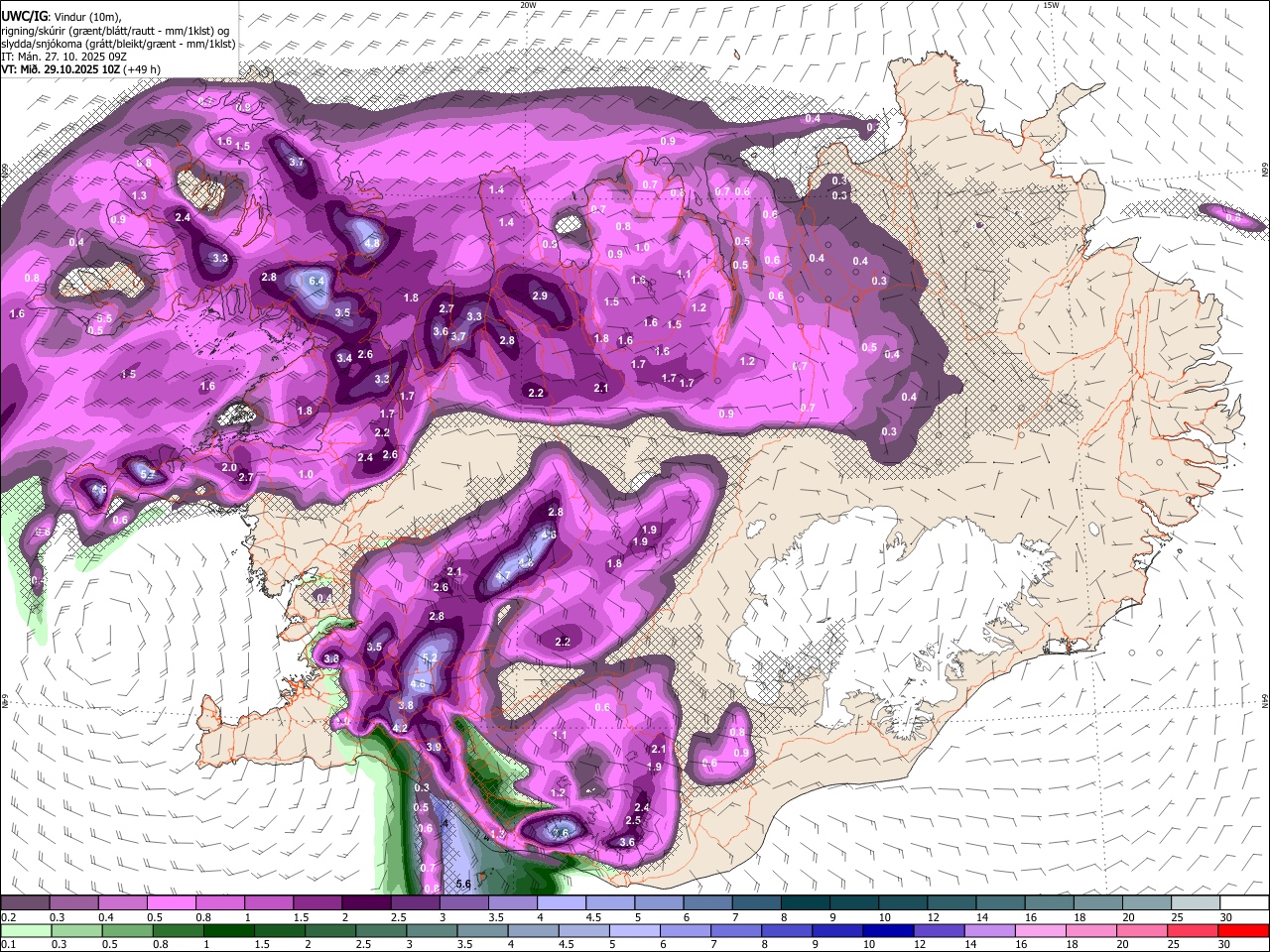Image resolution: width=1270 pixels, height=952 pixels.
Task: Click the 'UWC/IG: Vindur (10m)' title line
Action: coord(62,18)
